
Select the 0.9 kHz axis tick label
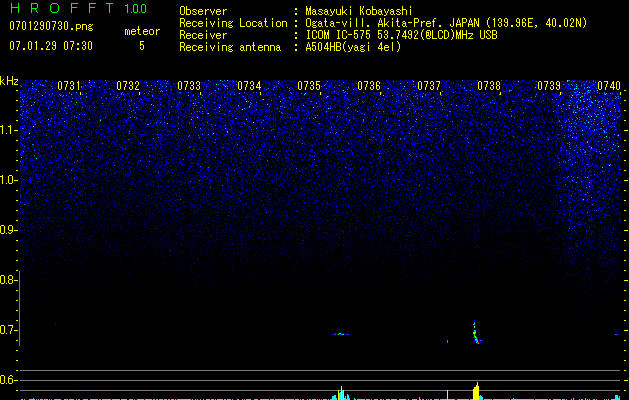[x=7, y=230]
